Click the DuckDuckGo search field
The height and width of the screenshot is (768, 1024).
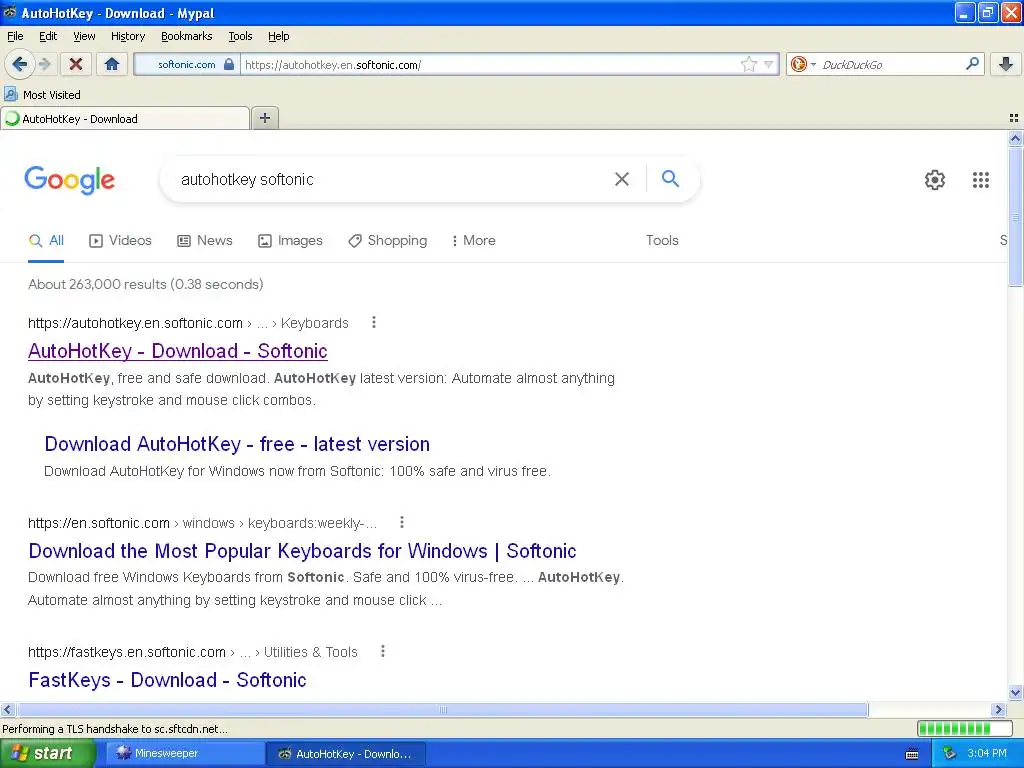point(891,64)
